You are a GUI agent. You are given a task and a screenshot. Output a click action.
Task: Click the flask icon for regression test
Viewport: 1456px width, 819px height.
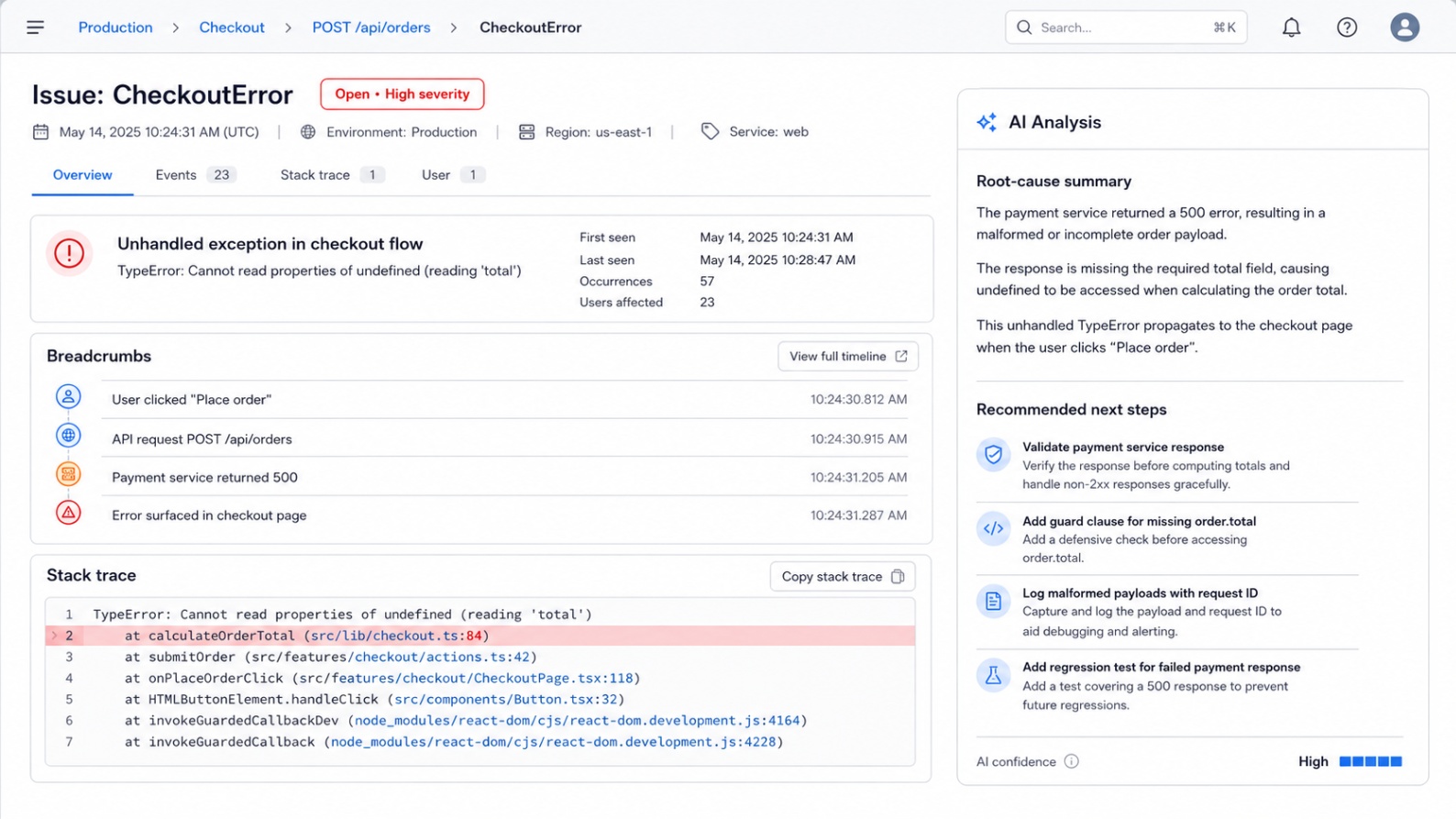pyautogui.click(x=993, y=676)
